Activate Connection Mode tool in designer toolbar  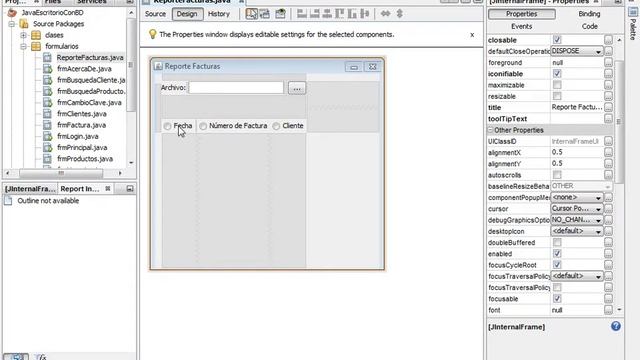click(x=264, y=14)
